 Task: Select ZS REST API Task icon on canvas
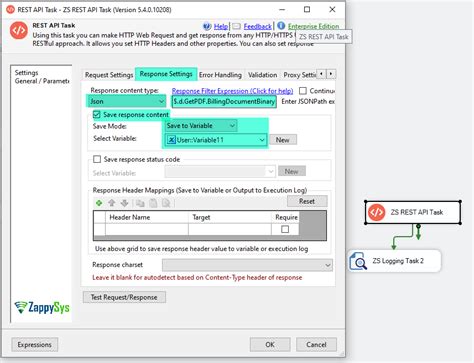[x=377, y=212]
